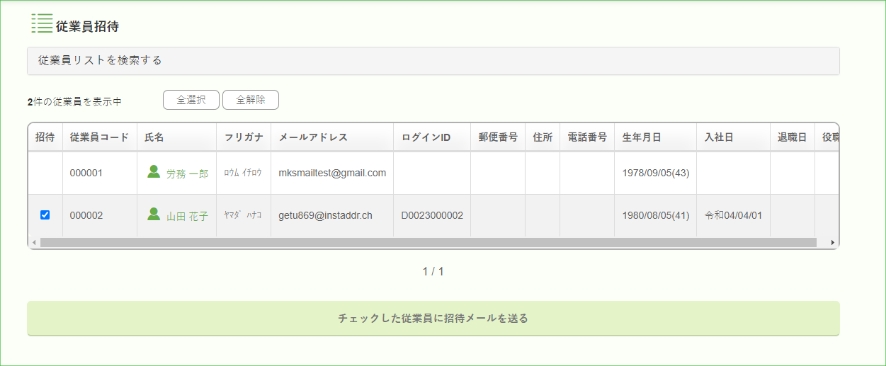
Task: Click furigana ヤマダ ハナコ
Action: click(x=243, y=215)
